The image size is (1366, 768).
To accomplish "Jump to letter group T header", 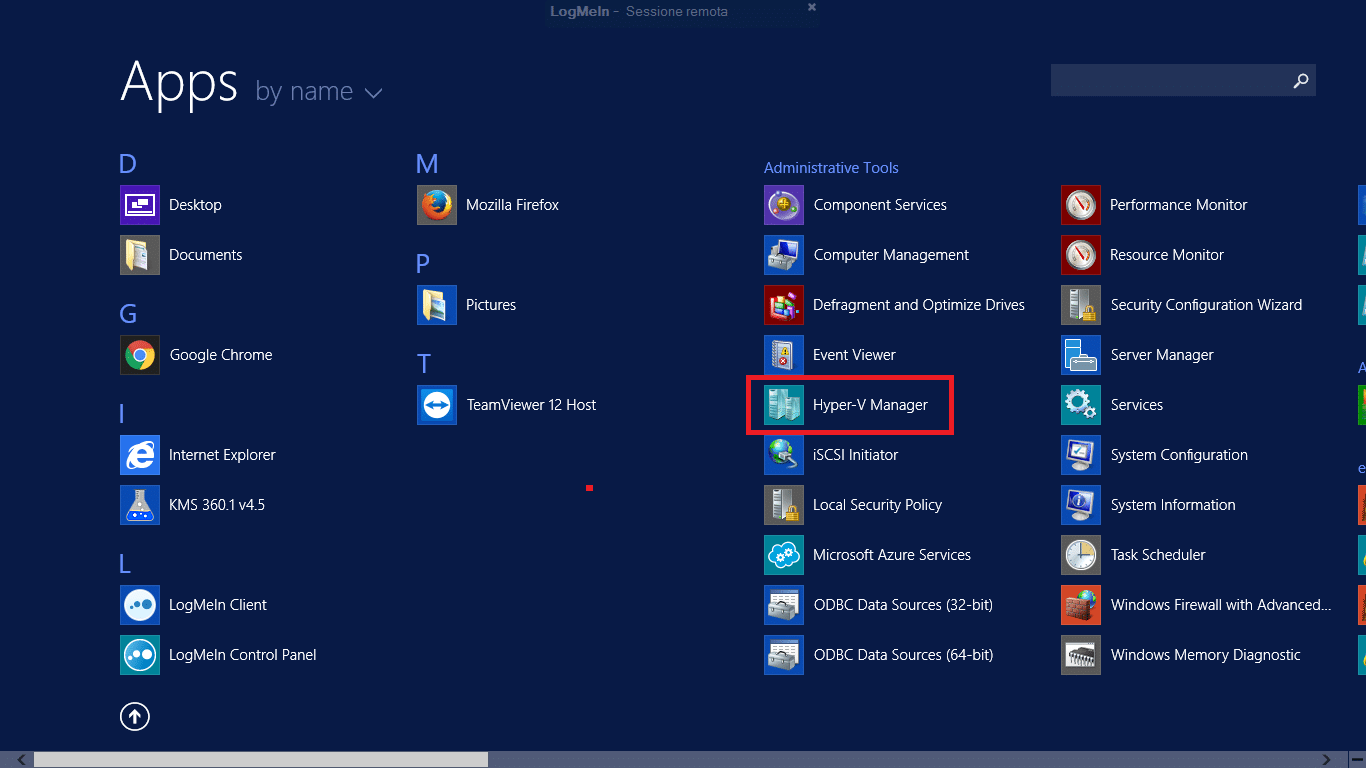I will click(x=424, y=364).
